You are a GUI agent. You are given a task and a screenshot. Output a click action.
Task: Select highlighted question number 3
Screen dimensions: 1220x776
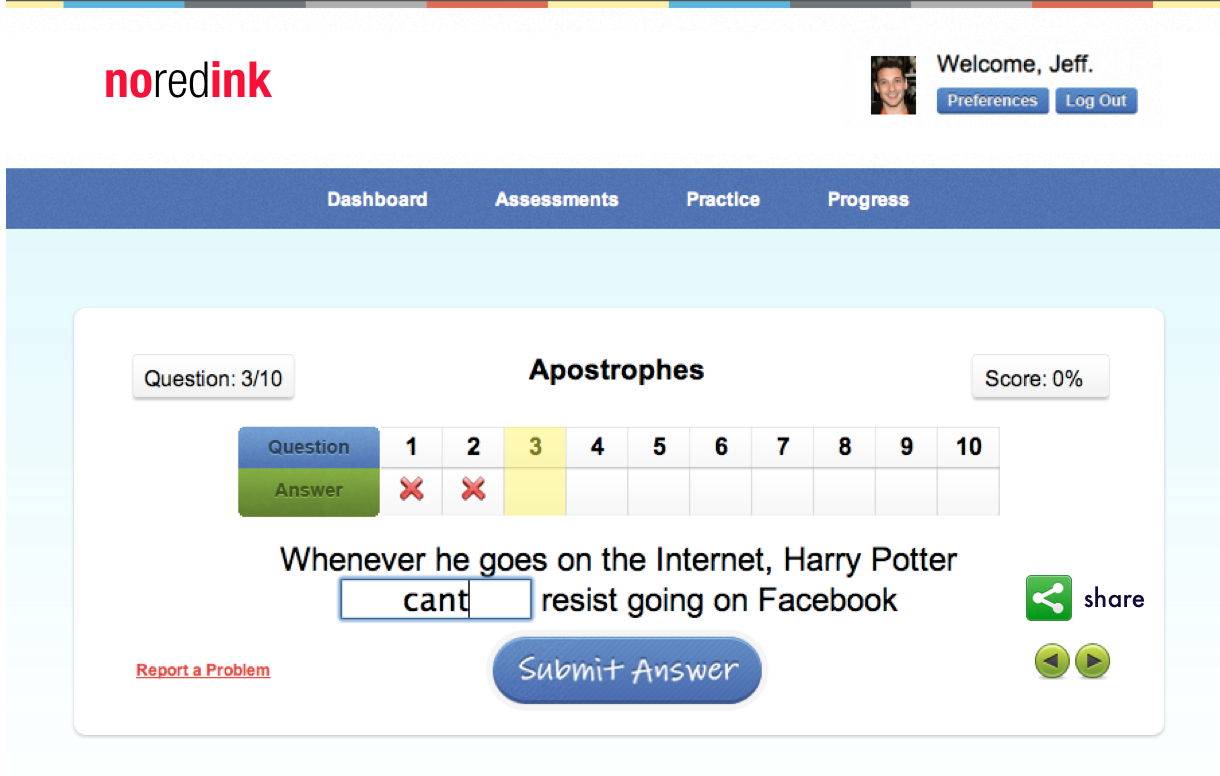click(x=535, y=447)
